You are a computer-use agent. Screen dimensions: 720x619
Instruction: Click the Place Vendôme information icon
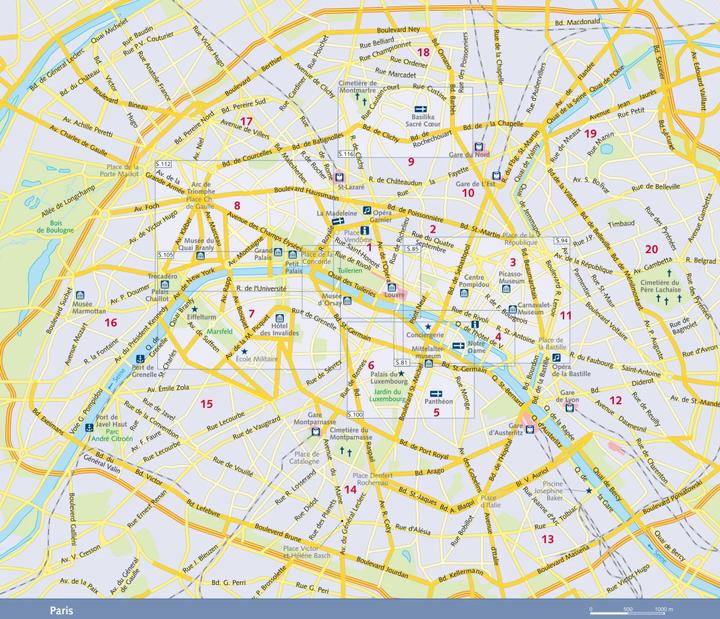tap(365, 231)
